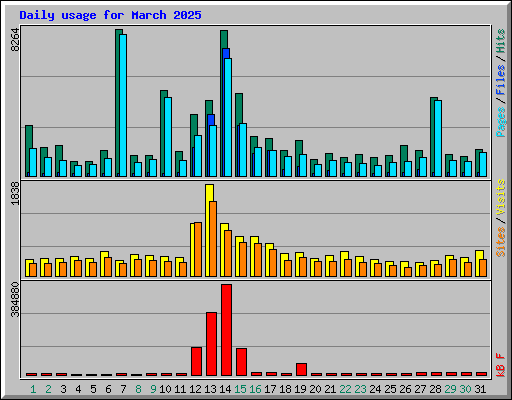Click day label 3 on the x-axis
Viewport: 512px width, 400px height.
click(x=63, y=389)
